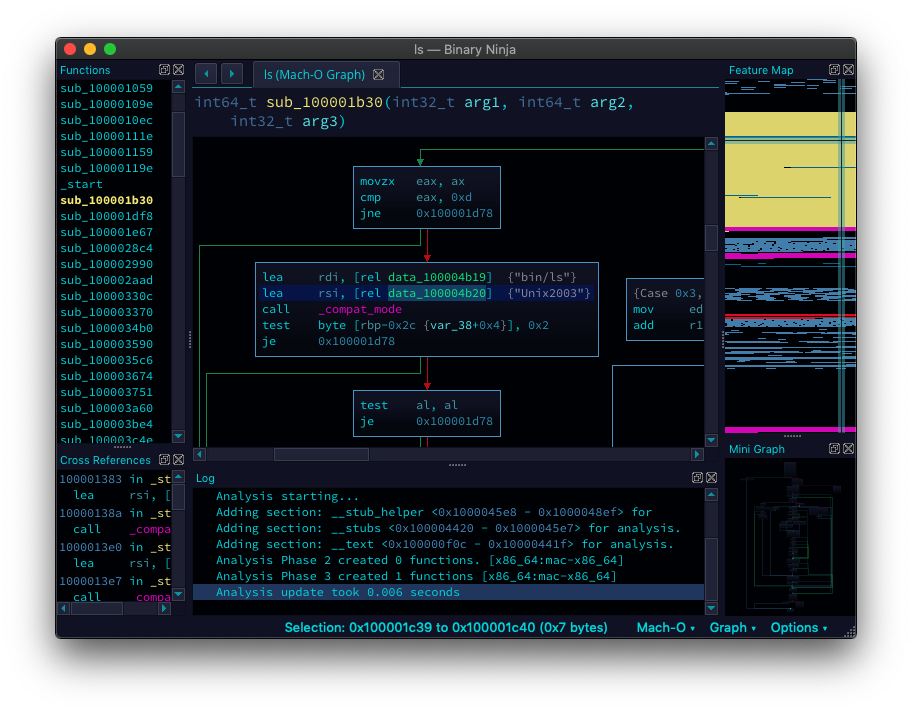Viewport: 912px width, 712px height.
Task: Open the Graph view mode dropdown
Action: (732, 628)
